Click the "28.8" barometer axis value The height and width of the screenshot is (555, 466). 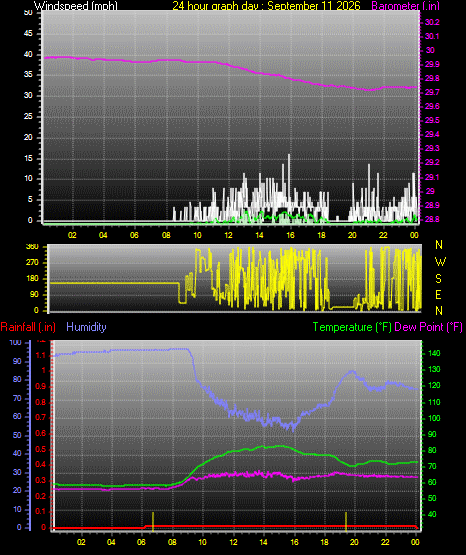[x=432, y=219]
